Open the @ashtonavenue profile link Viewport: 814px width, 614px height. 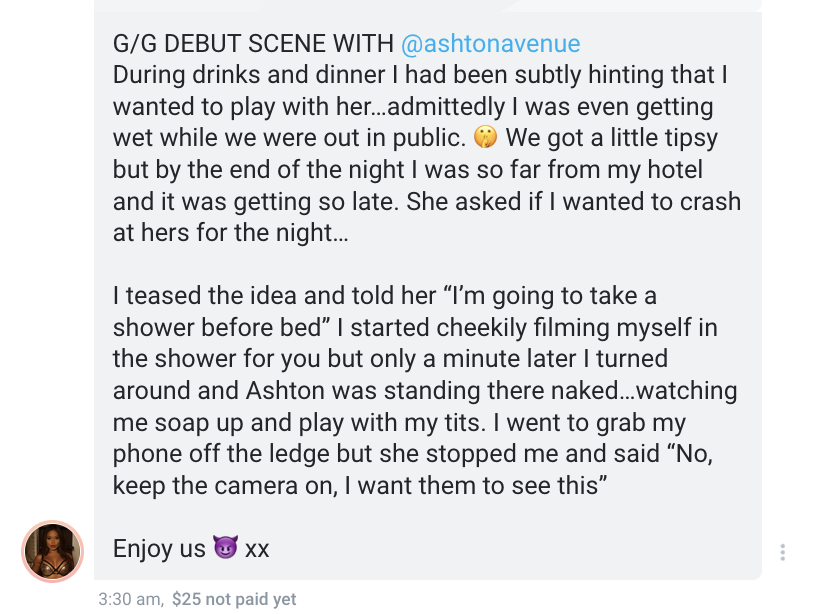pos(490,44)
